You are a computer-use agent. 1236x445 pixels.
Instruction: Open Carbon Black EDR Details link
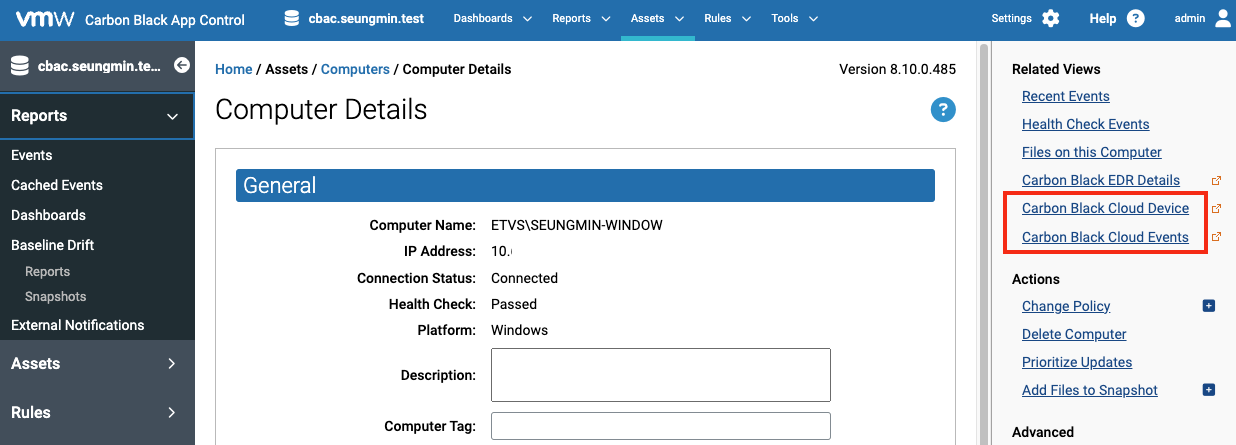[1101, 180]
